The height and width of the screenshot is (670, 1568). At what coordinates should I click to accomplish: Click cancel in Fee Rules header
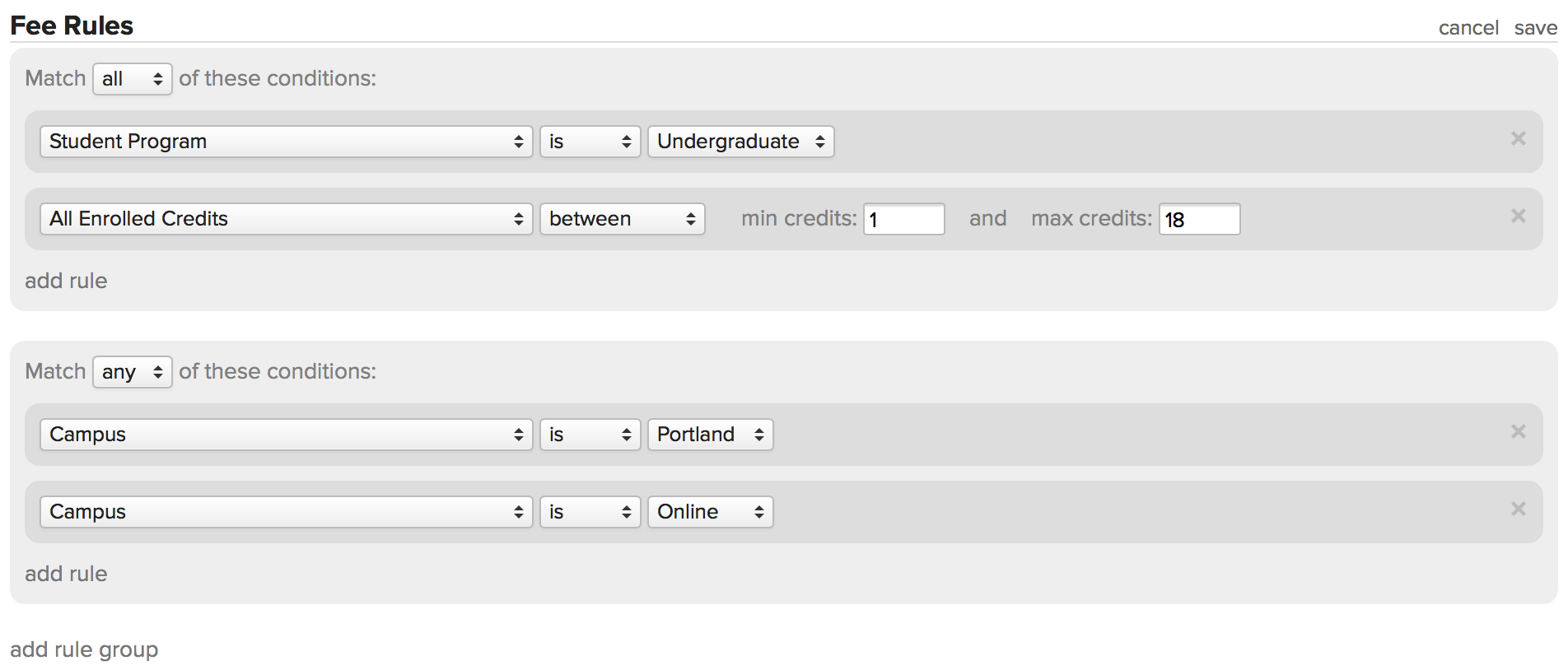point(1468,28)
